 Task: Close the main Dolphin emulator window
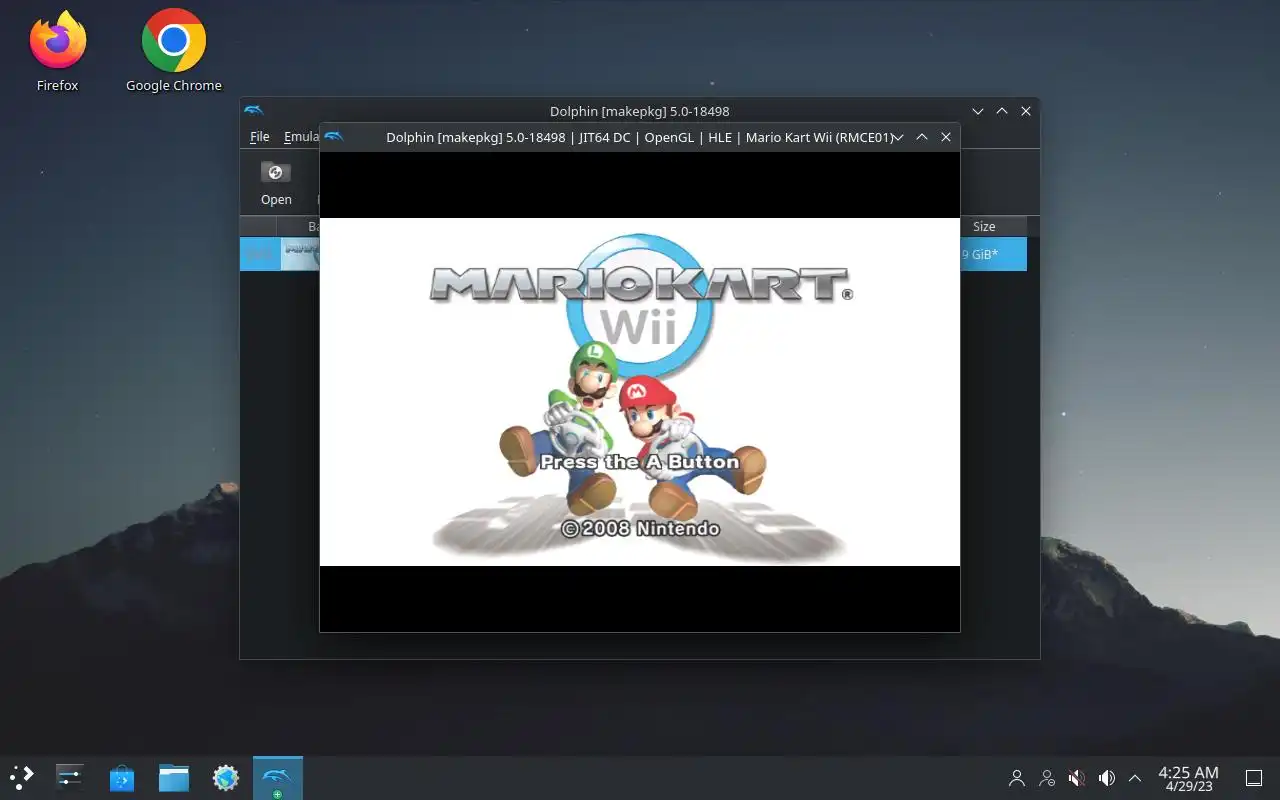pos(1026,111)
